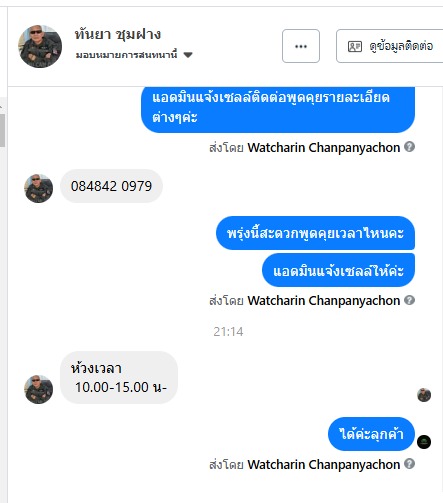Click the left scrollbar thumb
This screenshot has width=443, height=503.
point(2,130)
